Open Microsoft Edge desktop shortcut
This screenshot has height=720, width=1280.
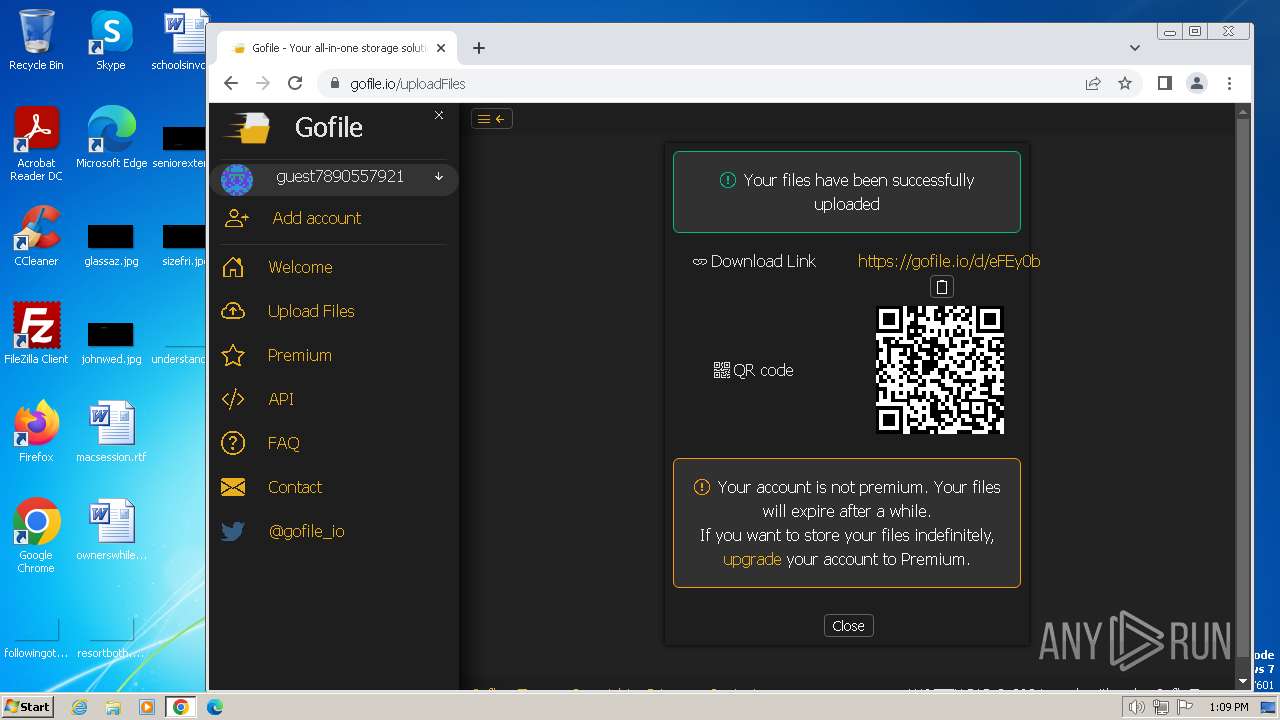[111, 138]
